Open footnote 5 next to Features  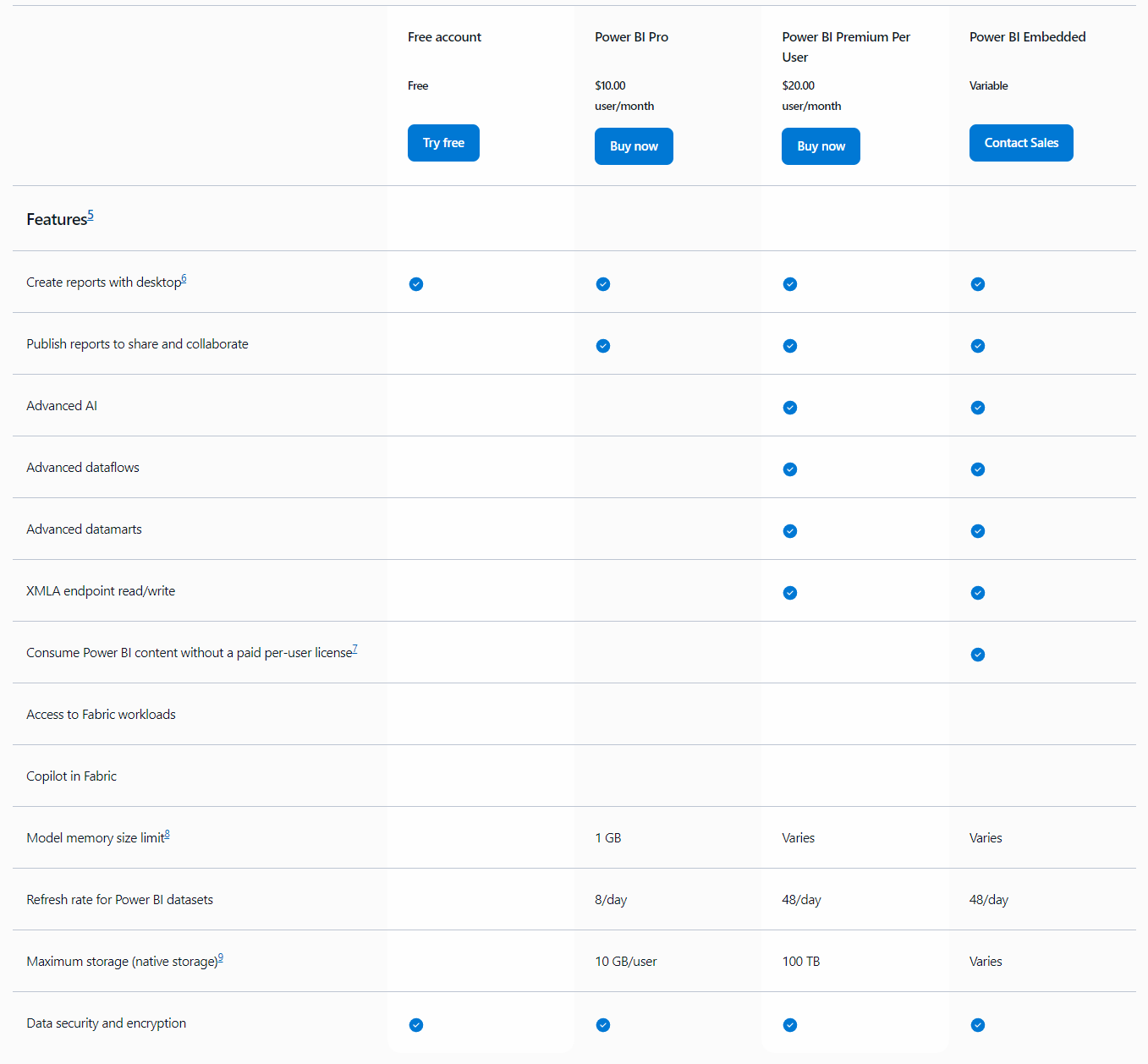tap(91, 215)
